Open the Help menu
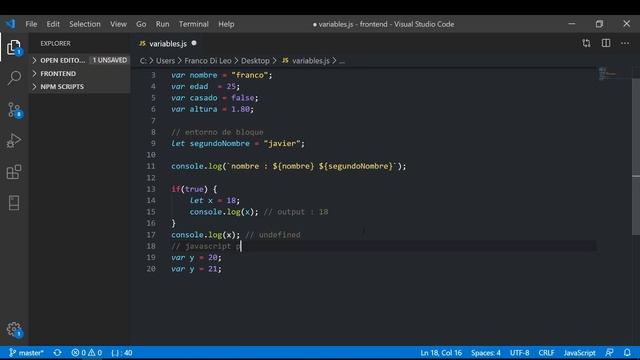640x360 pixels. coord(226,24)
